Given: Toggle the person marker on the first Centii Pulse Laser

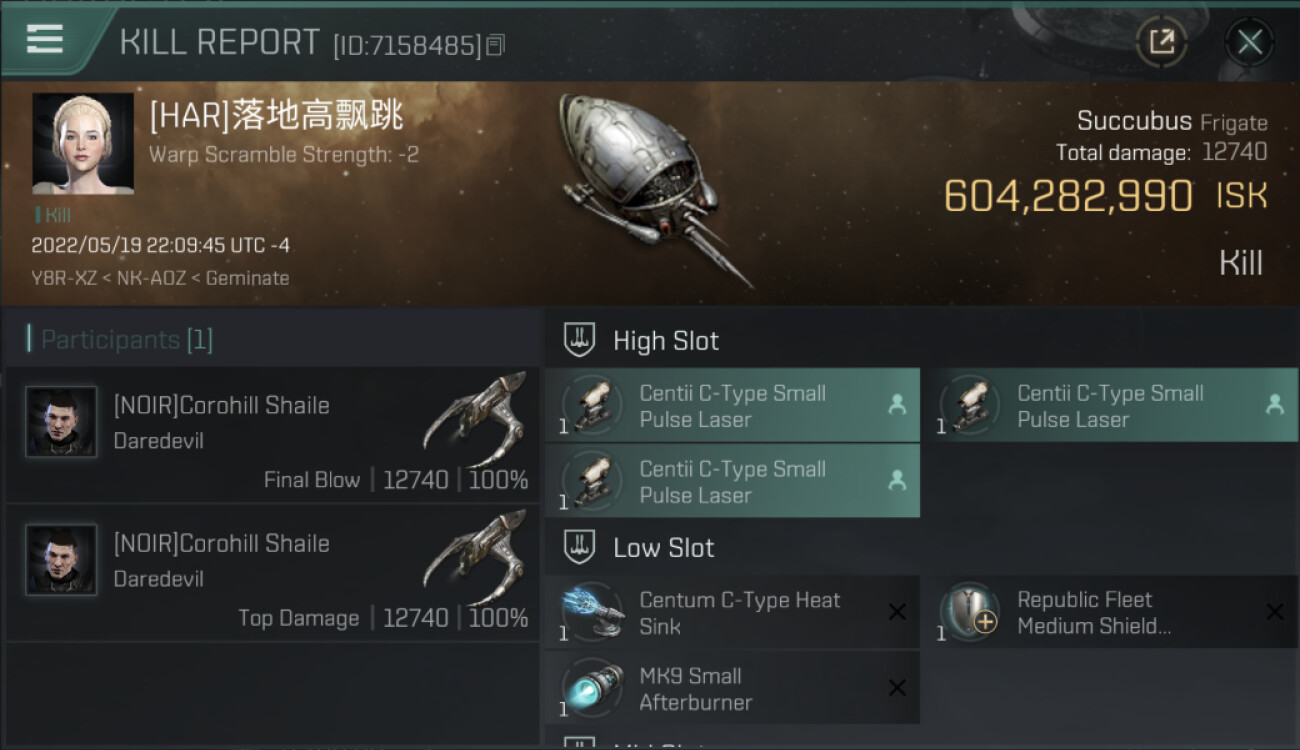Looking at the screenshot, I should pyautogui.click(x=897, y=404).
